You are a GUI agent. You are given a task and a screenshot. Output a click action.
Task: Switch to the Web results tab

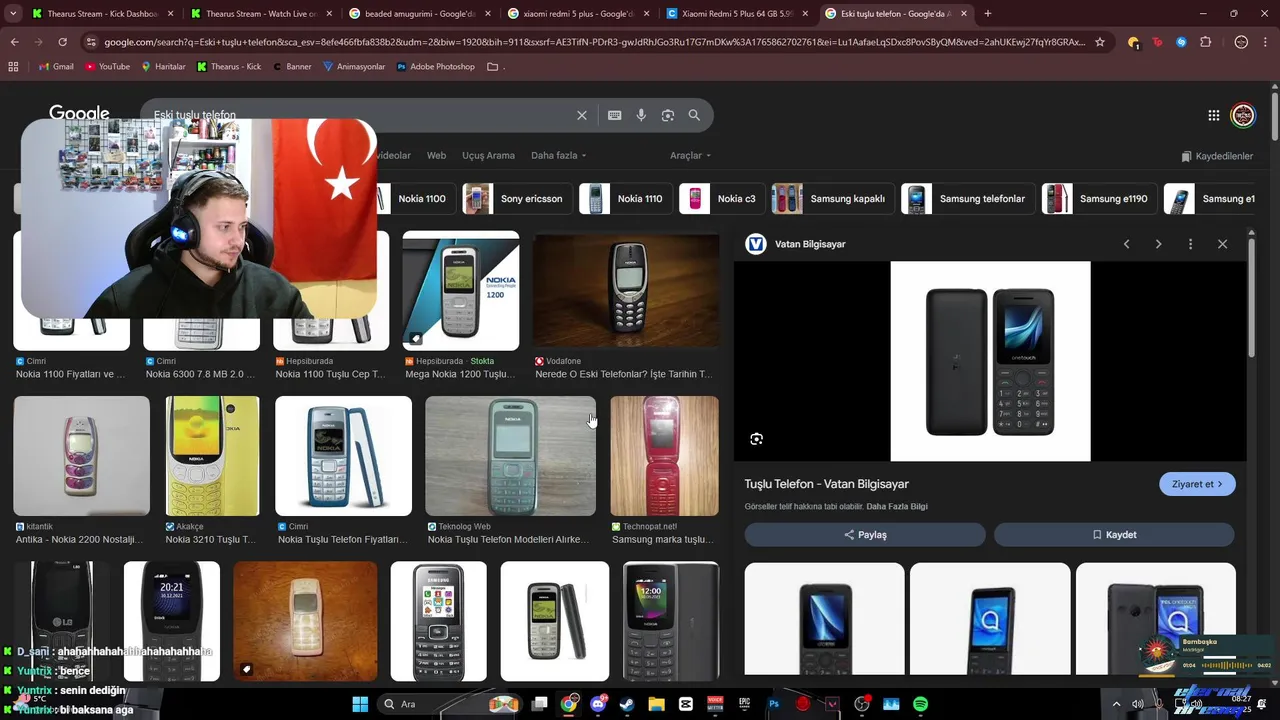coord(436,156)
